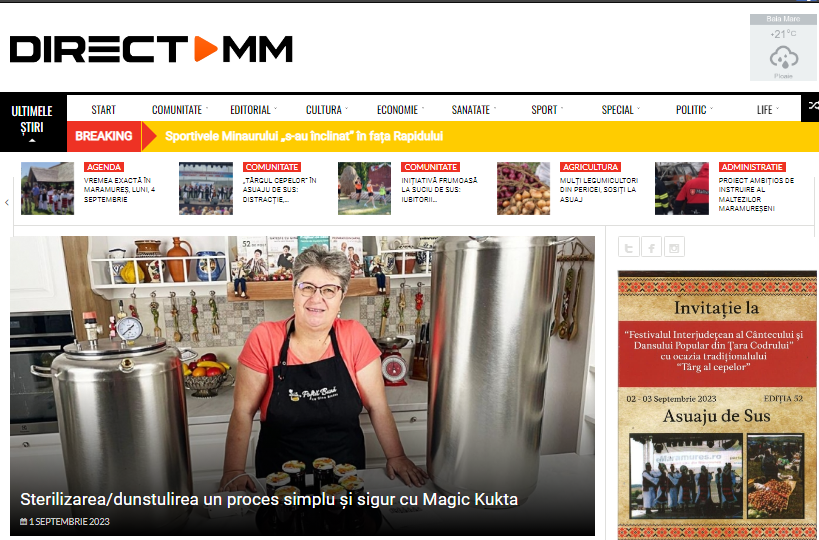
Task: Click the Asuaju de Sus festival invitation banner
Action: coord(717,405)
